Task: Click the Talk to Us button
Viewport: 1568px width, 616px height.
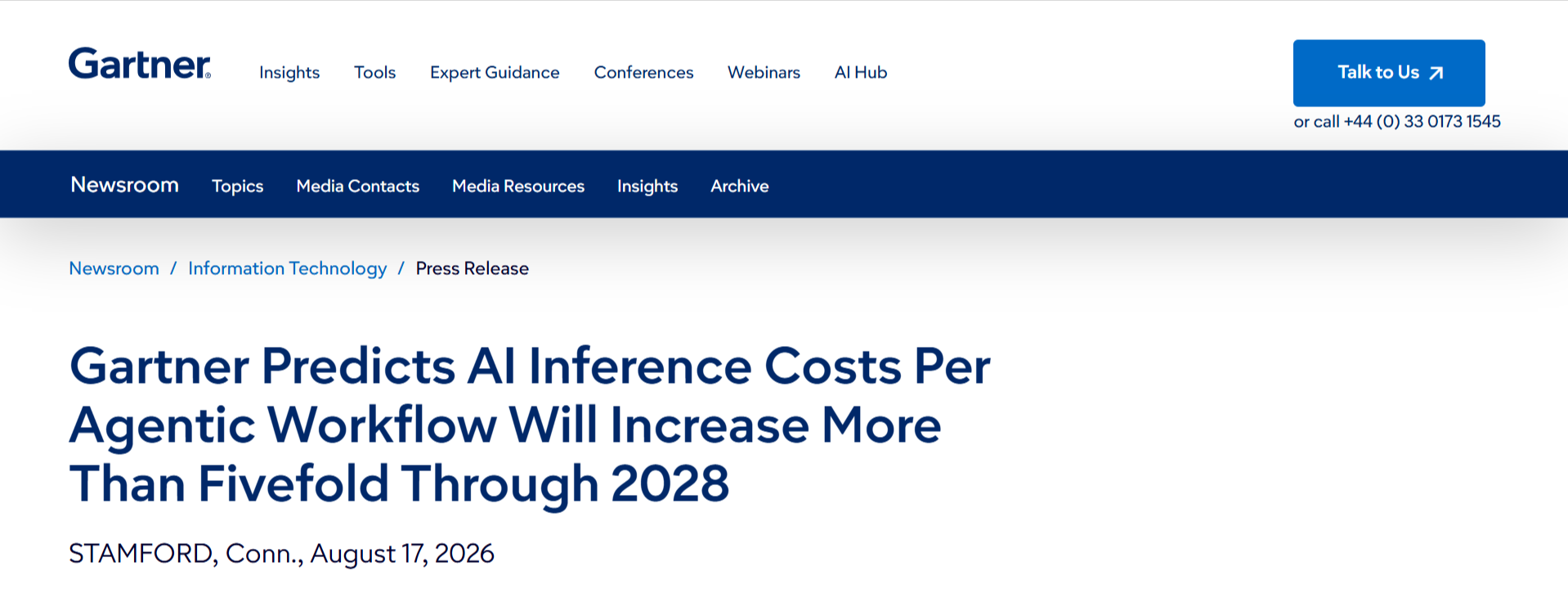Action: (x=1389, y=73)
